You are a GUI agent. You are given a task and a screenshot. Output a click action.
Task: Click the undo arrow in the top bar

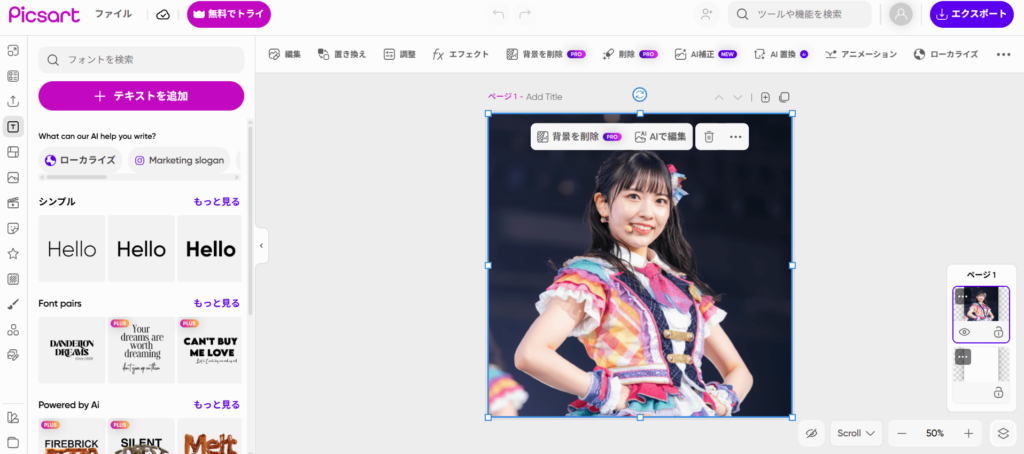[500, 14]
